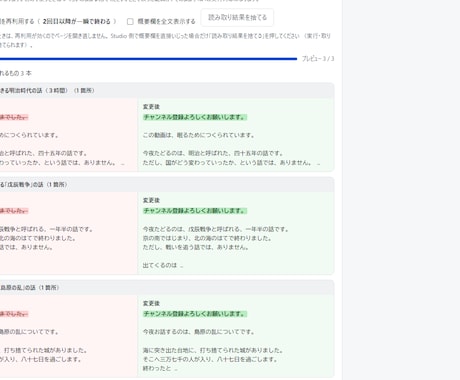This screenshot has width=460, height=380.
Task: Click red struck-through text in 明治時代 card
Action: coord(14,117)
